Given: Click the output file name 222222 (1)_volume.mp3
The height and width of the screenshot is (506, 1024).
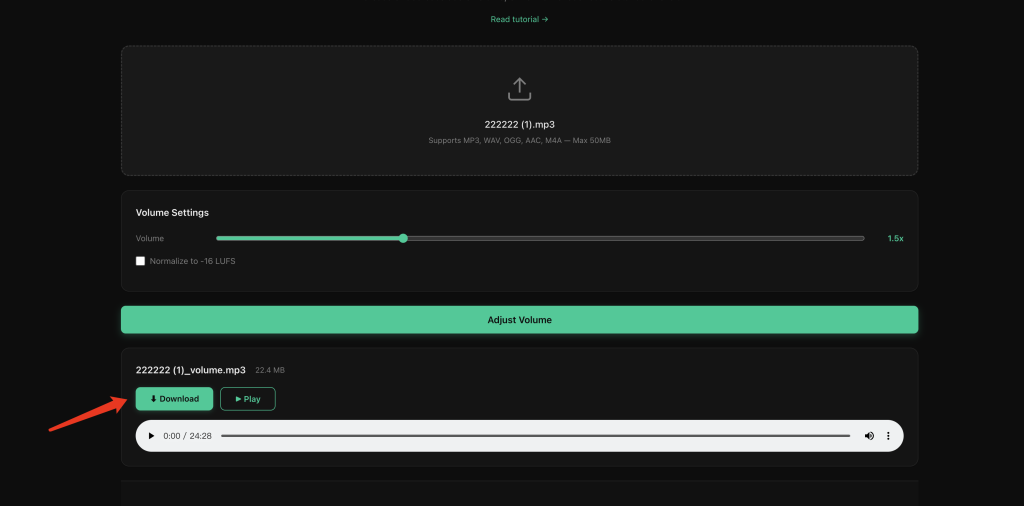Looking at the screenshot, I should 191,370.
